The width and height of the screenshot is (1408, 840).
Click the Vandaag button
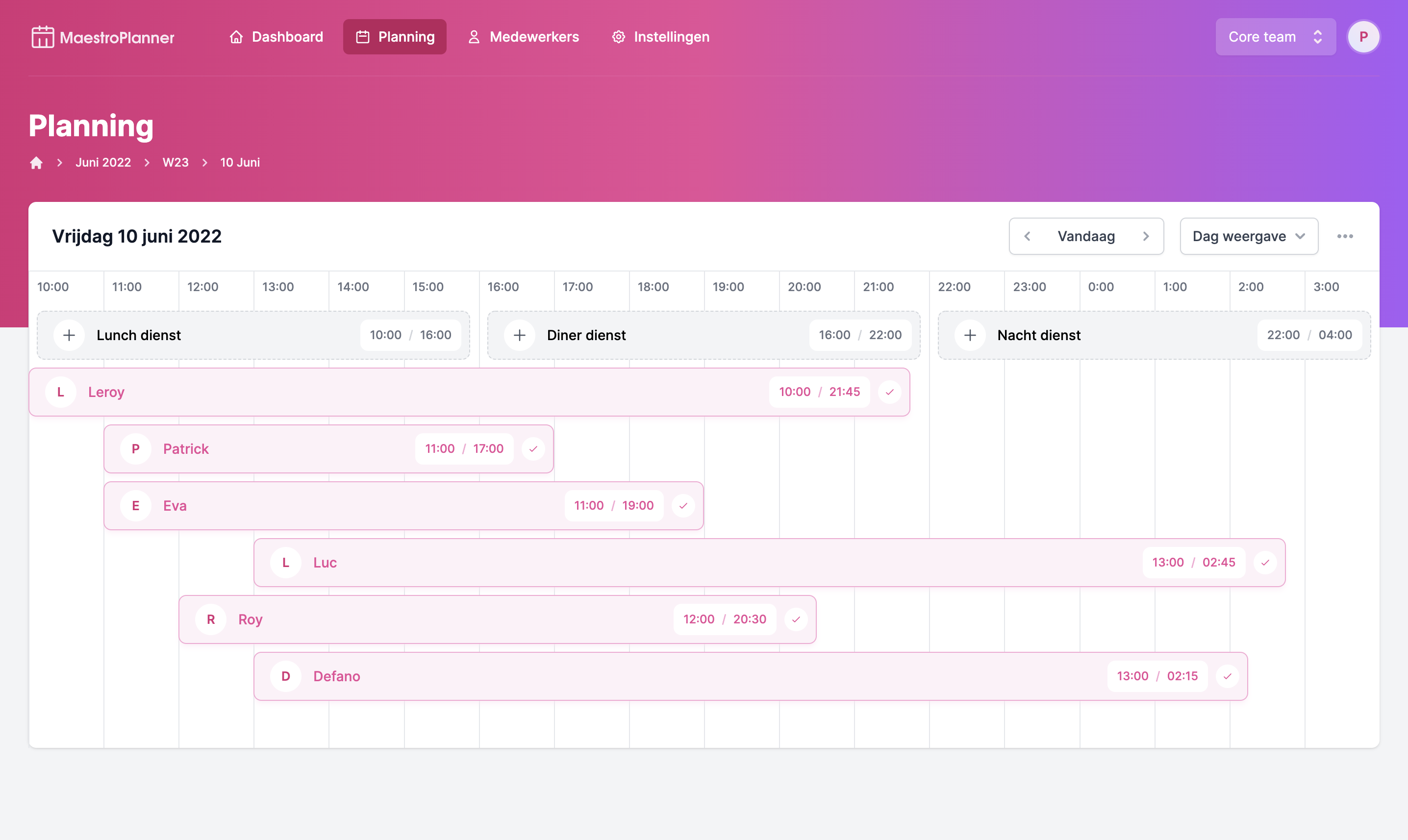(1086, 237)
